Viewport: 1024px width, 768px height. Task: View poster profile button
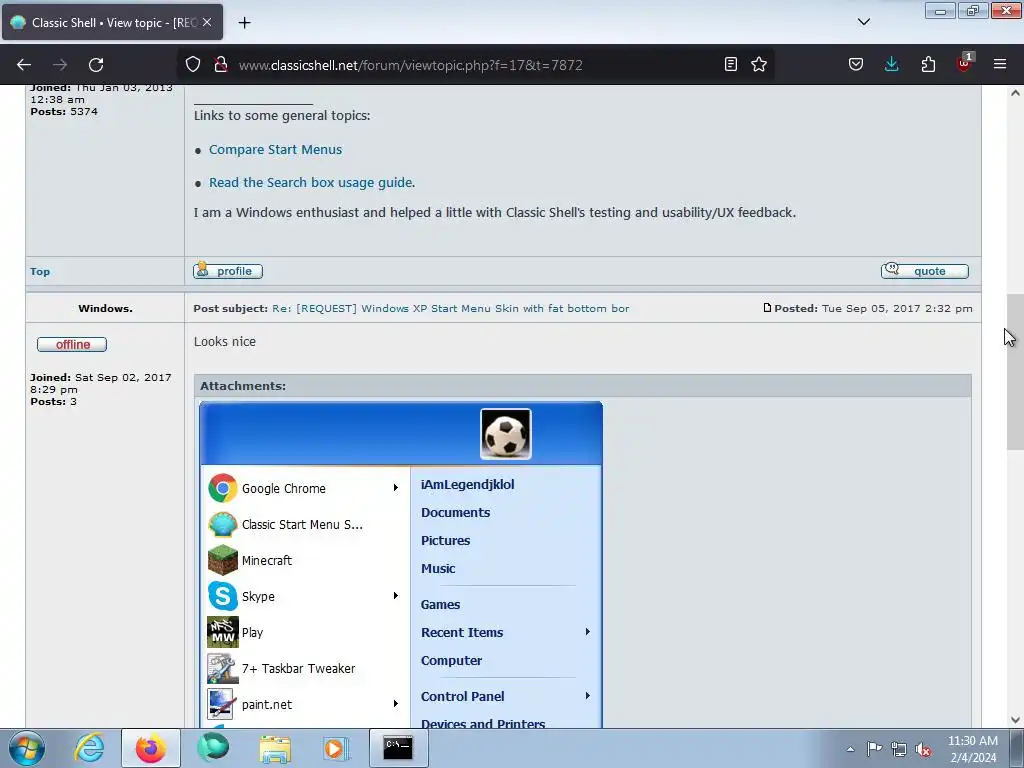pyautogui.click(x=228, y=270)
